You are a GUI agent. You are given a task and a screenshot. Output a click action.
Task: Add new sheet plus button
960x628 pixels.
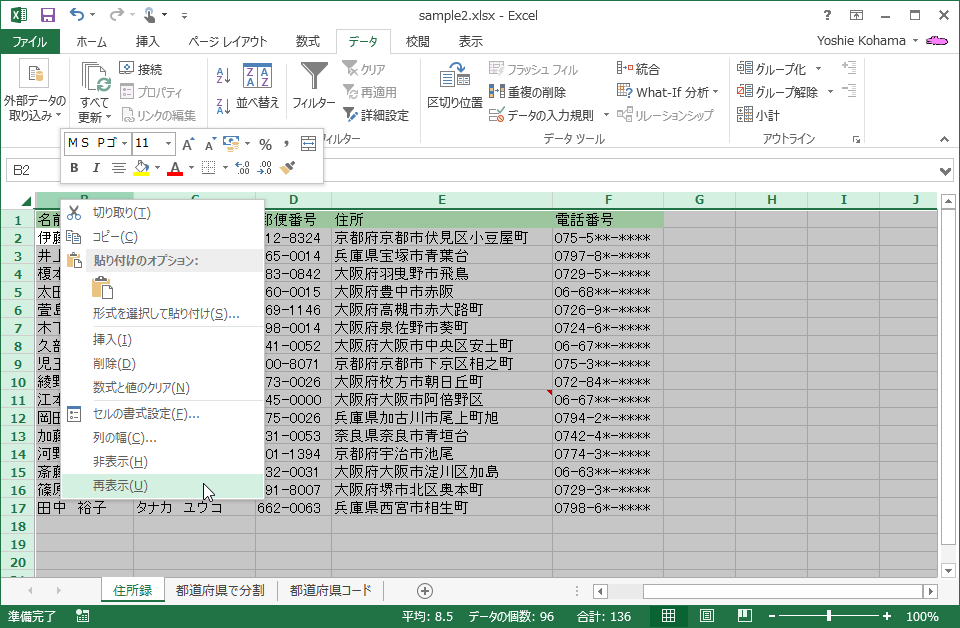tap(425, 591)
